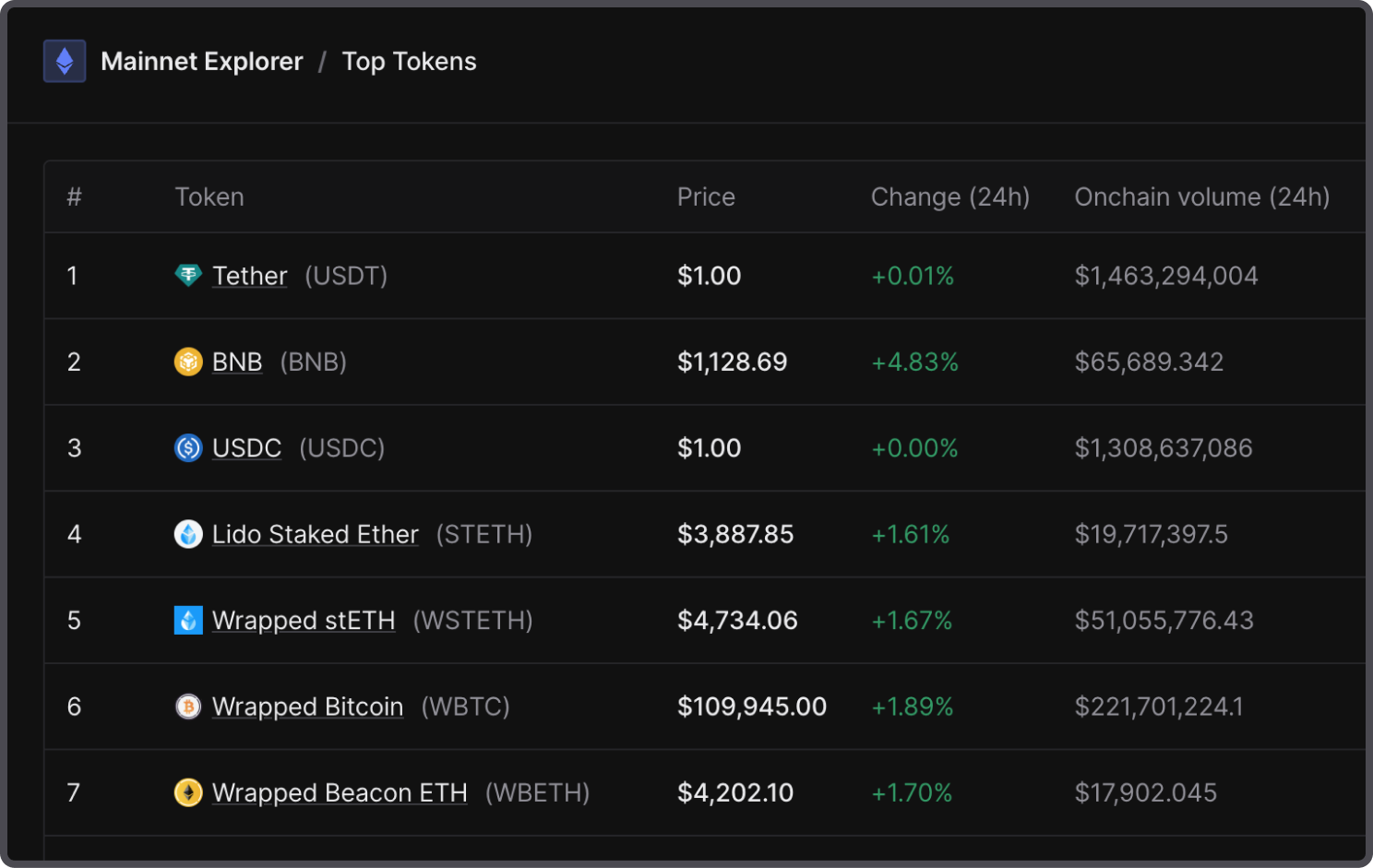Click the Price column header
The width and height of the screenshot is (1373, 868).
tap(706, 197)
